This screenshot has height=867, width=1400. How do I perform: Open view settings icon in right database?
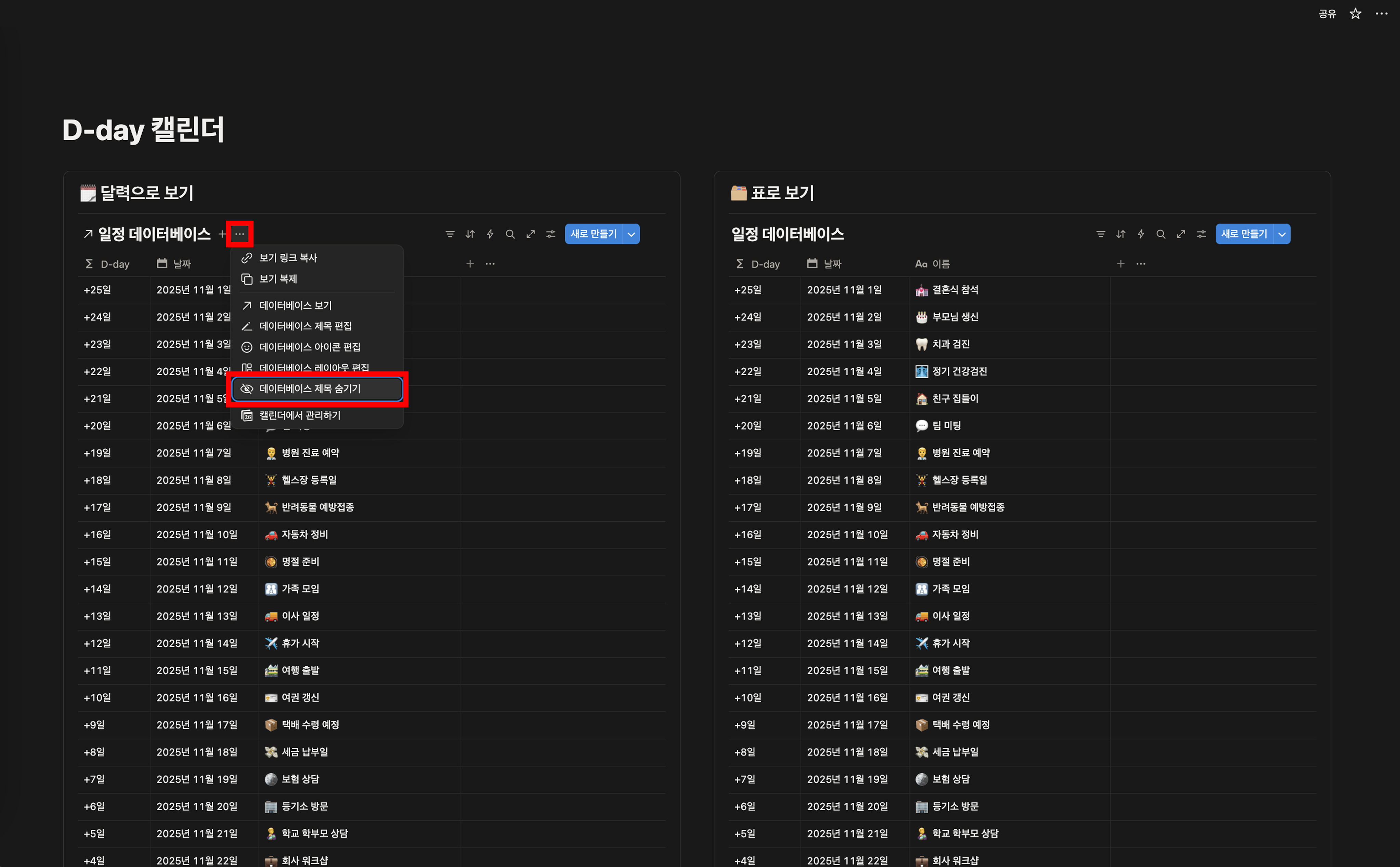coord(1201,234)
